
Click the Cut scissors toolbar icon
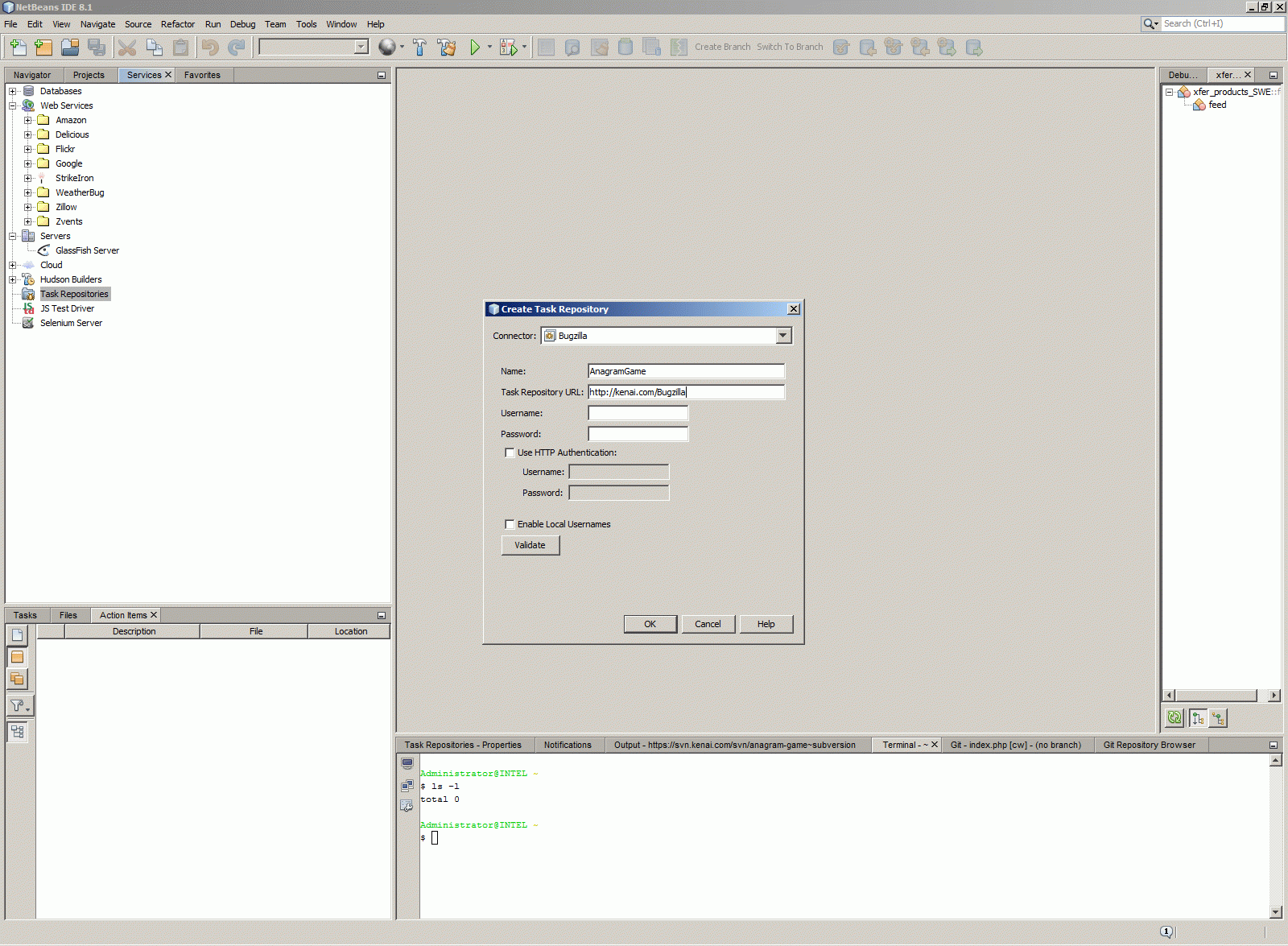pos(127,48)
